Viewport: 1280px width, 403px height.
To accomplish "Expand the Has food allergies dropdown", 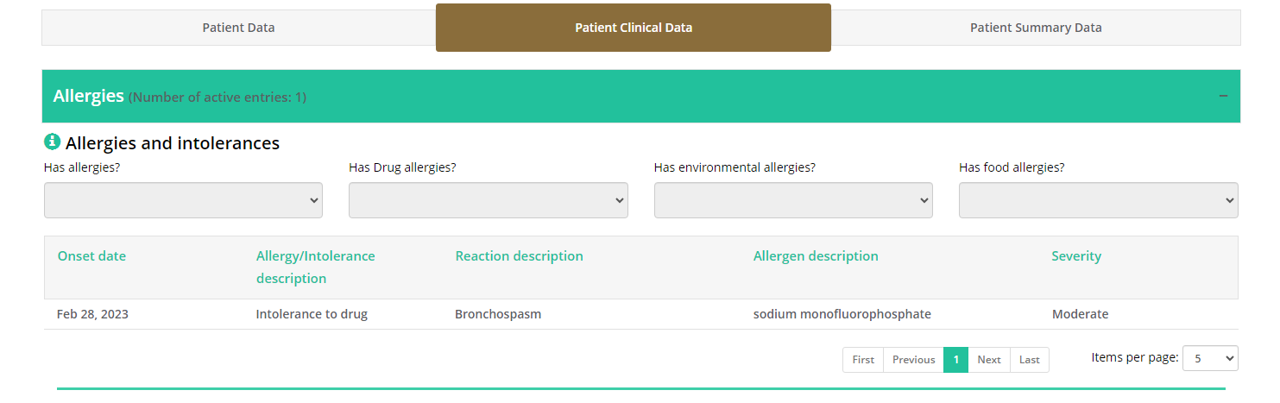I will click(x=1098, y=200).
